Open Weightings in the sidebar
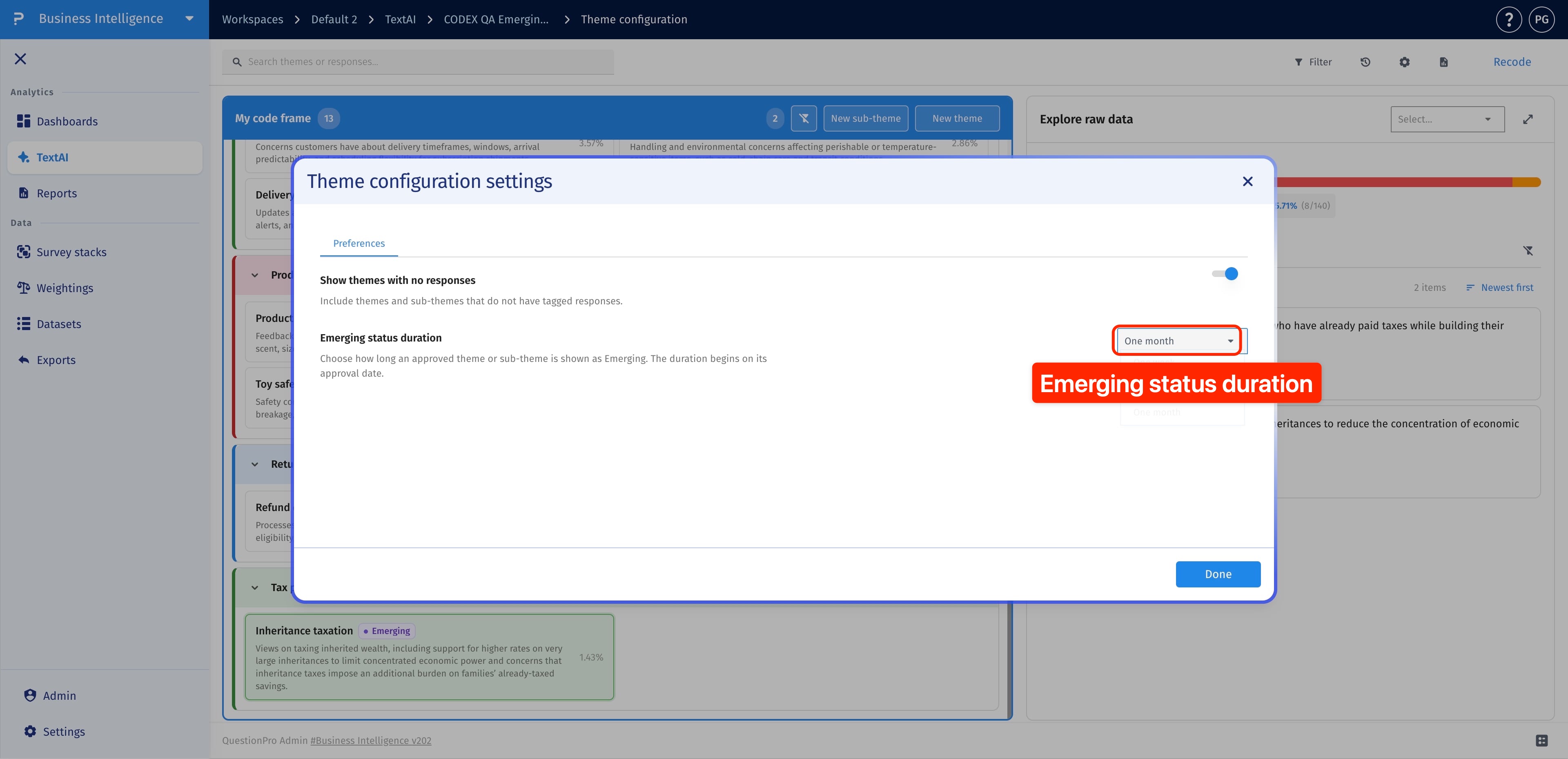The image size is (1568, 759). [105, 288]
